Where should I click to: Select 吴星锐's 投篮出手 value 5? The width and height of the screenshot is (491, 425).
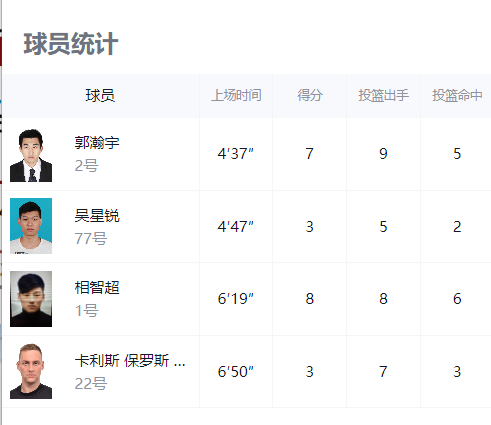coord(383,227)
